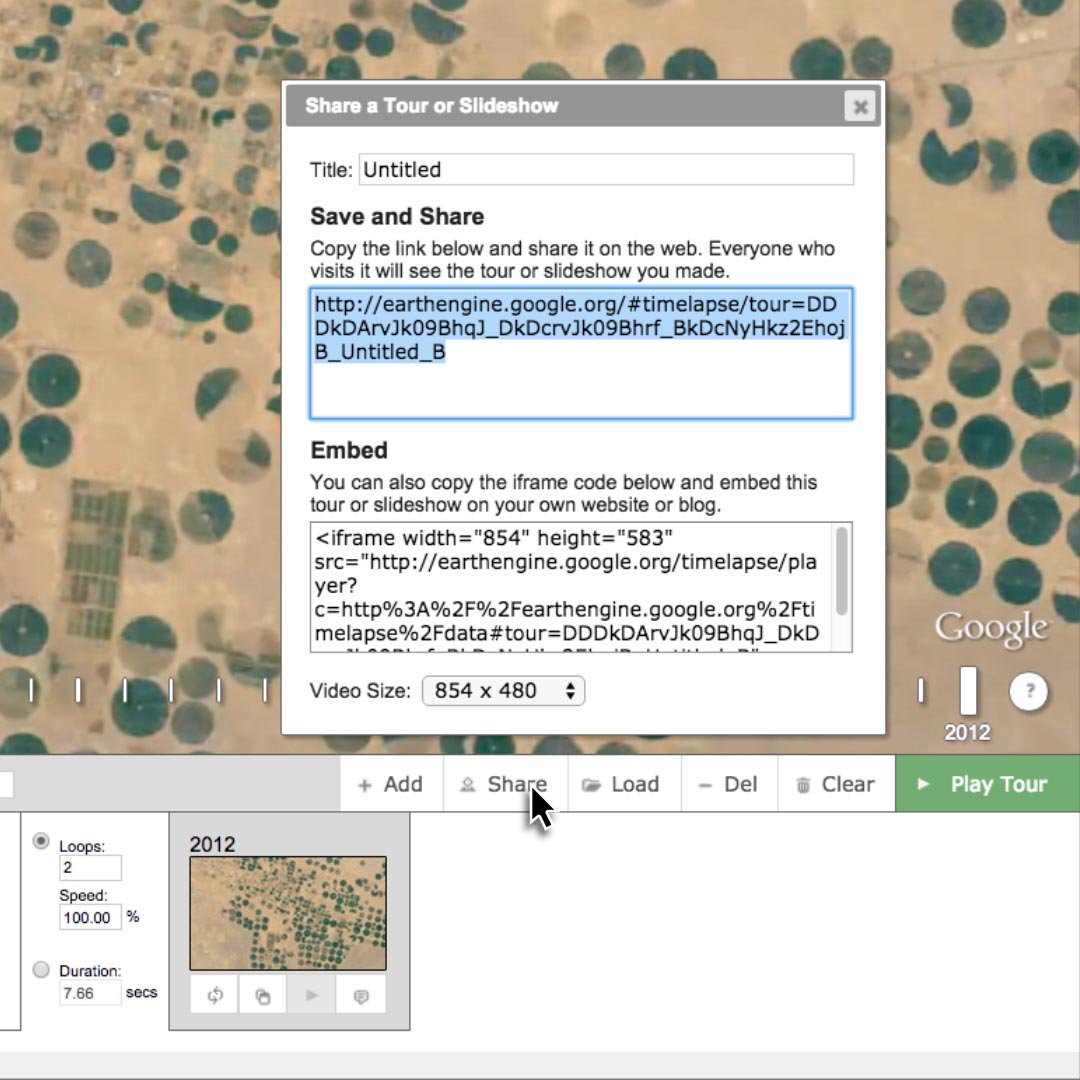
Task: Click the Loops count input field
Action: [90, 868]
